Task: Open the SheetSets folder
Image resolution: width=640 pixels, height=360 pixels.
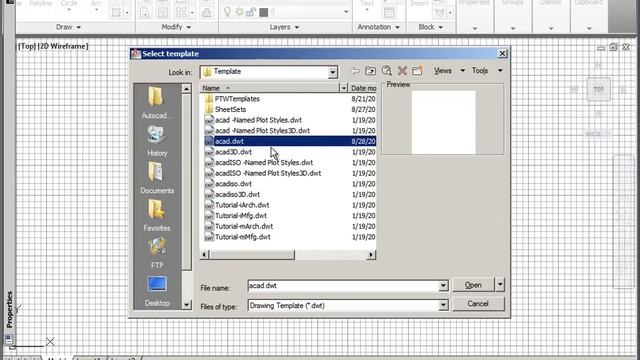Action: click(x=230, y=109)
